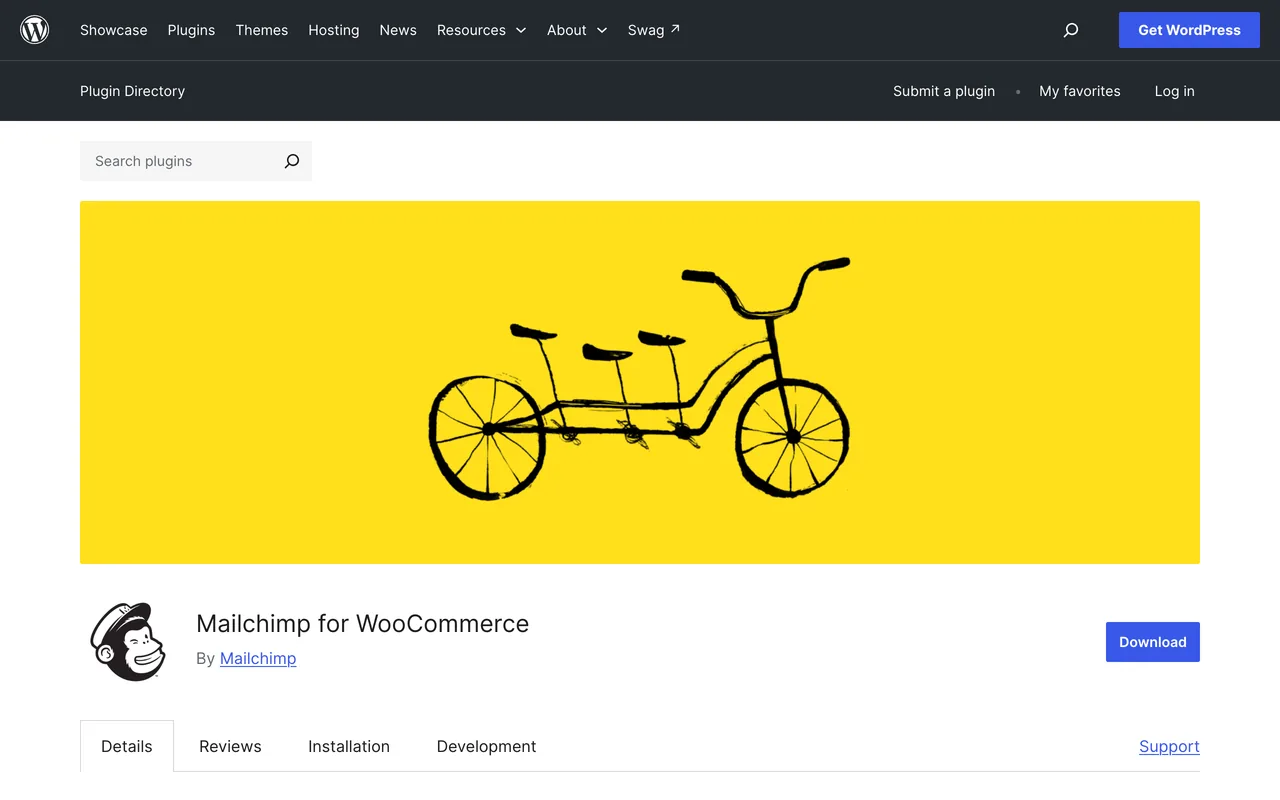1280x800 pixels.
Task: Click the yellow tandem bicycle banner
Action: 640,382
